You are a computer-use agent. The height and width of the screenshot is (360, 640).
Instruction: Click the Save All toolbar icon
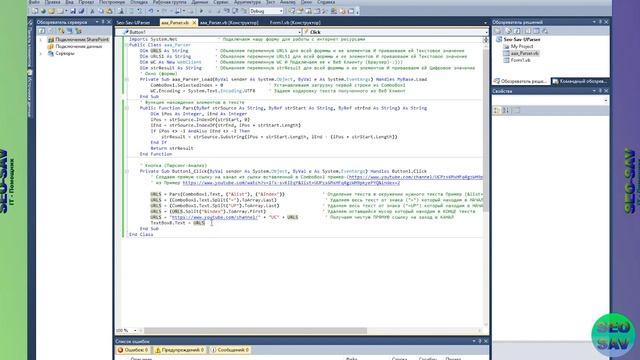(x=81, y=11)
